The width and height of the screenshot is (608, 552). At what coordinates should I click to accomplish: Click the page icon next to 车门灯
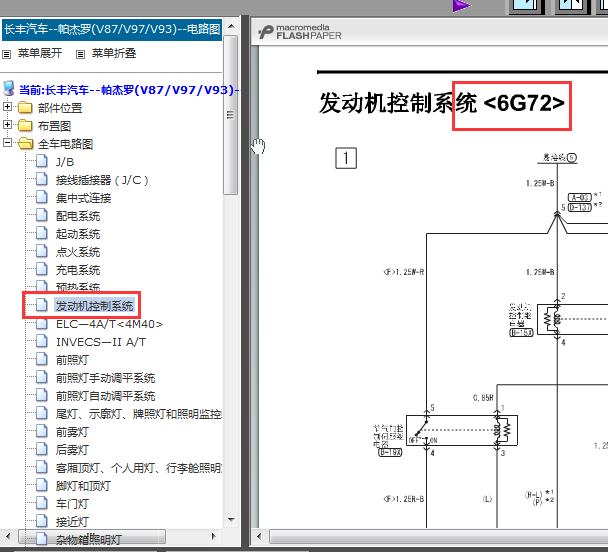click(x=42, y=503)
